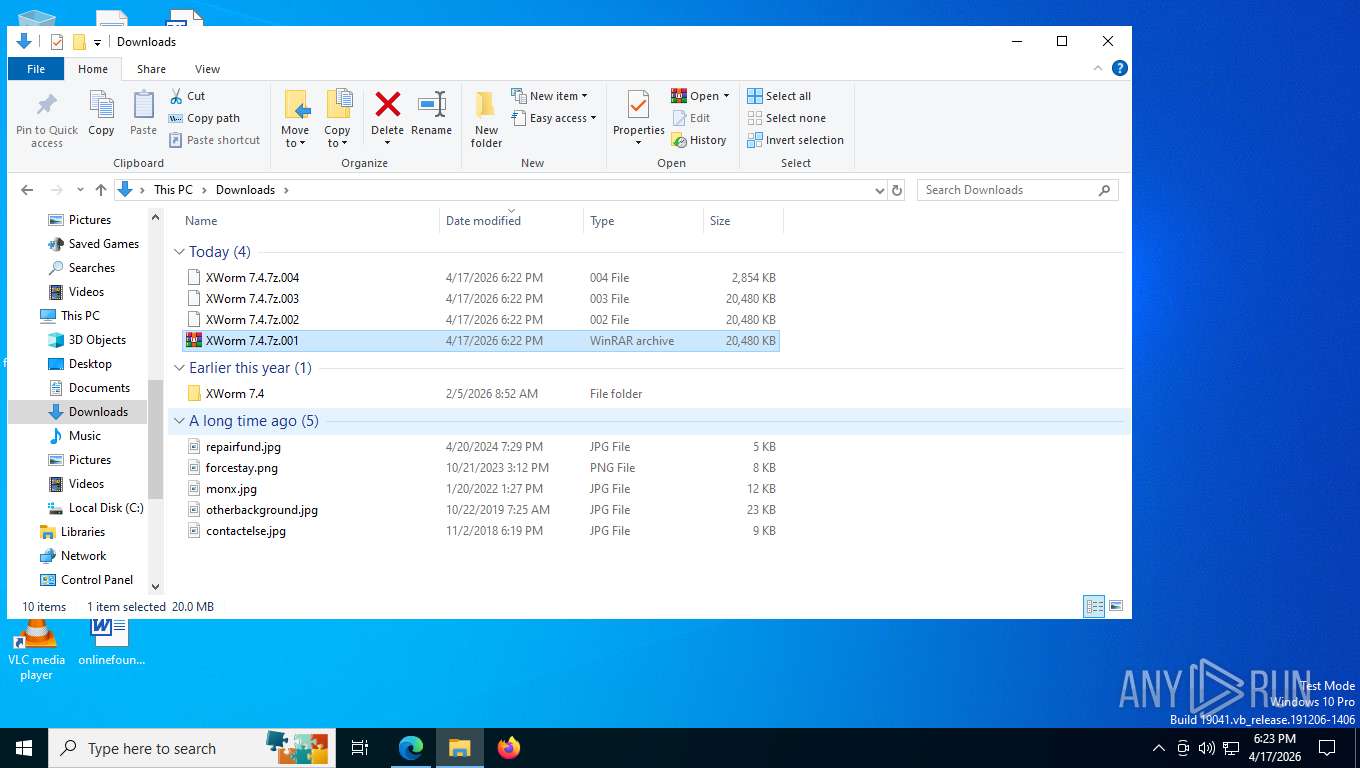Sort by the Name column header

point(308,221)
